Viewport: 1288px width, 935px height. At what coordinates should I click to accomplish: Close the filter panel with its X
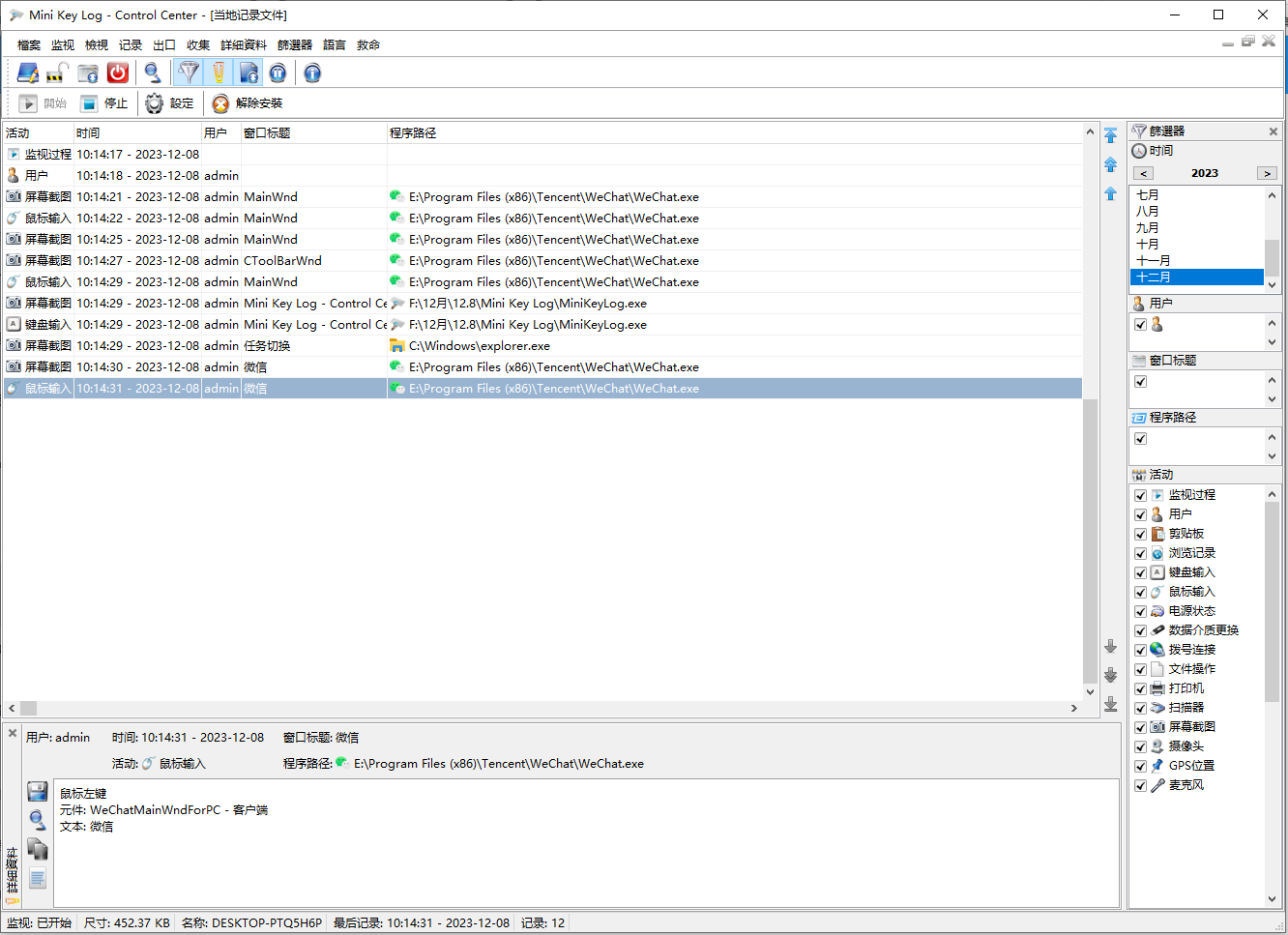coord(1273,131)
